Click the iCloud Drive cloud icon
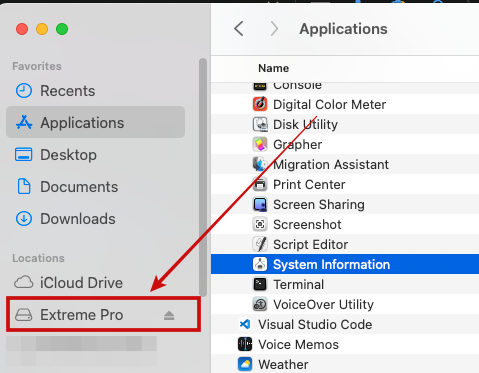This screenshot has height=373, width=479. pyautogui.click(x=23, y=283)
